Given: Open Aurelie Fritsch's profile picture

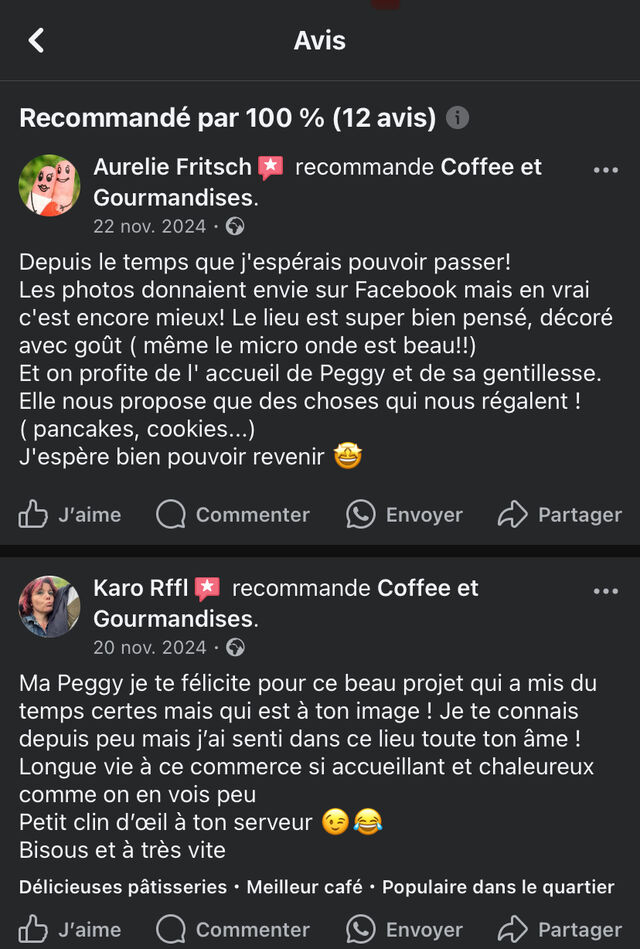Looking at the screenshot, I should pyautogui.click(x=49, y=186).
